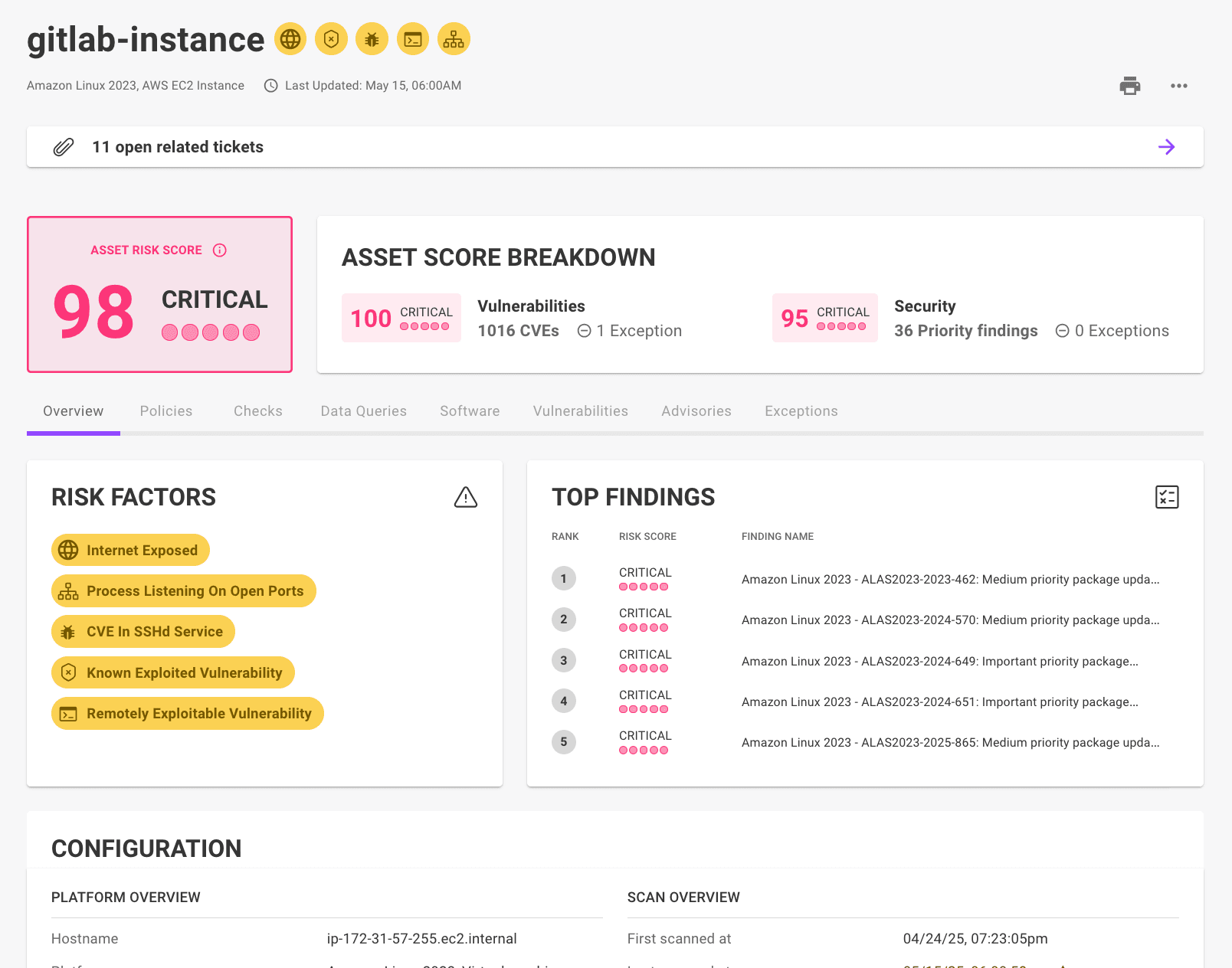1232x968 pixels.
Task: Click the network topology badge beside the title
Action: coord(453,38)
